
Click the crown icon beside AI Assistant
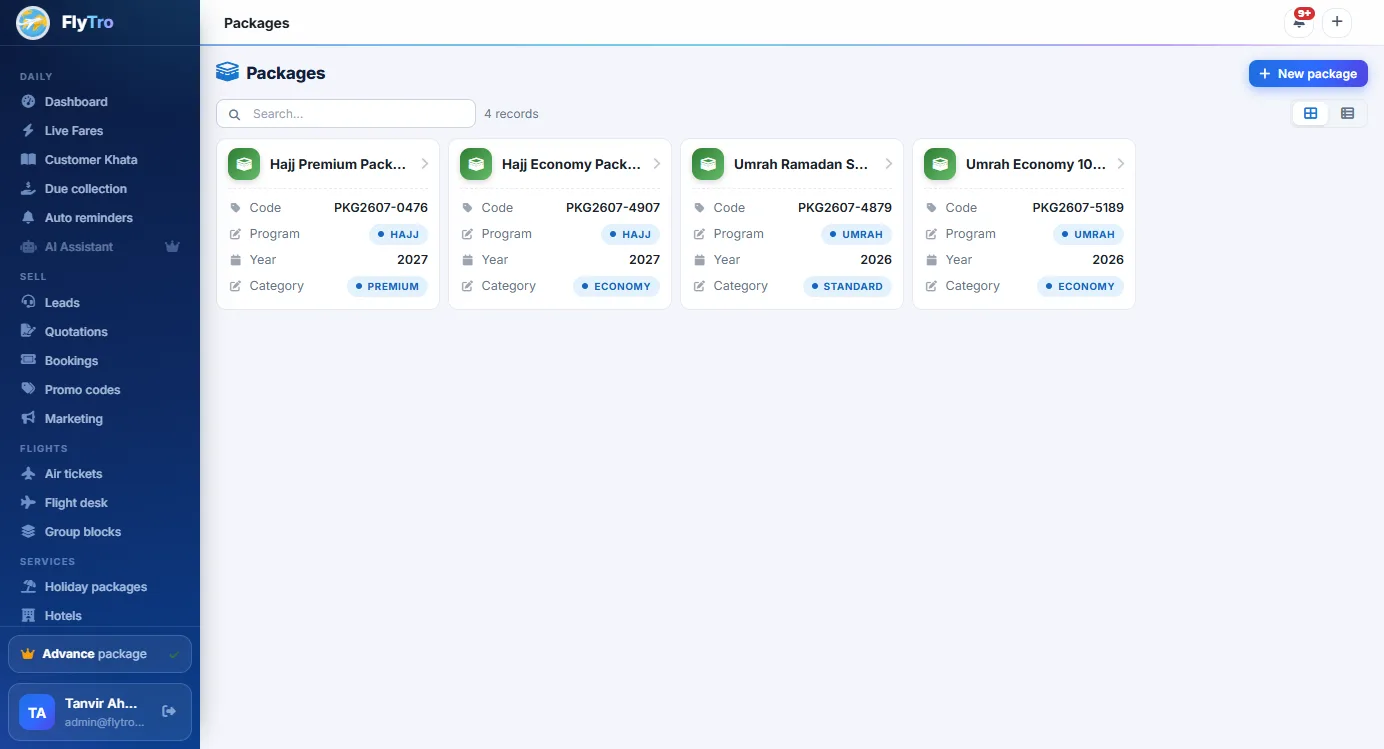tap(173, 246)
